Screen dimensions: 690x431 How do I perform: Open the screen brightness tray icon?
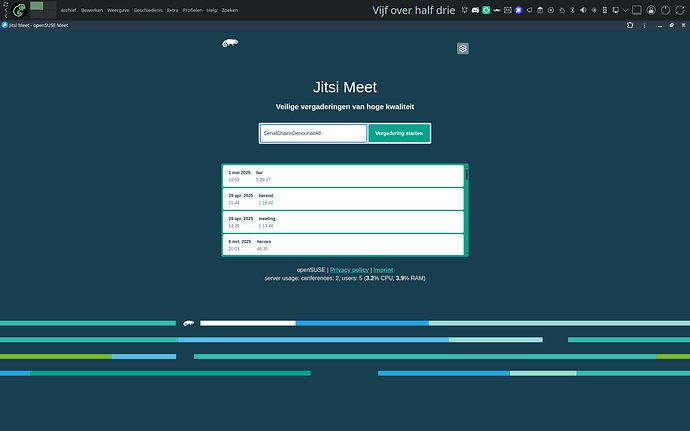coord(594,10)
